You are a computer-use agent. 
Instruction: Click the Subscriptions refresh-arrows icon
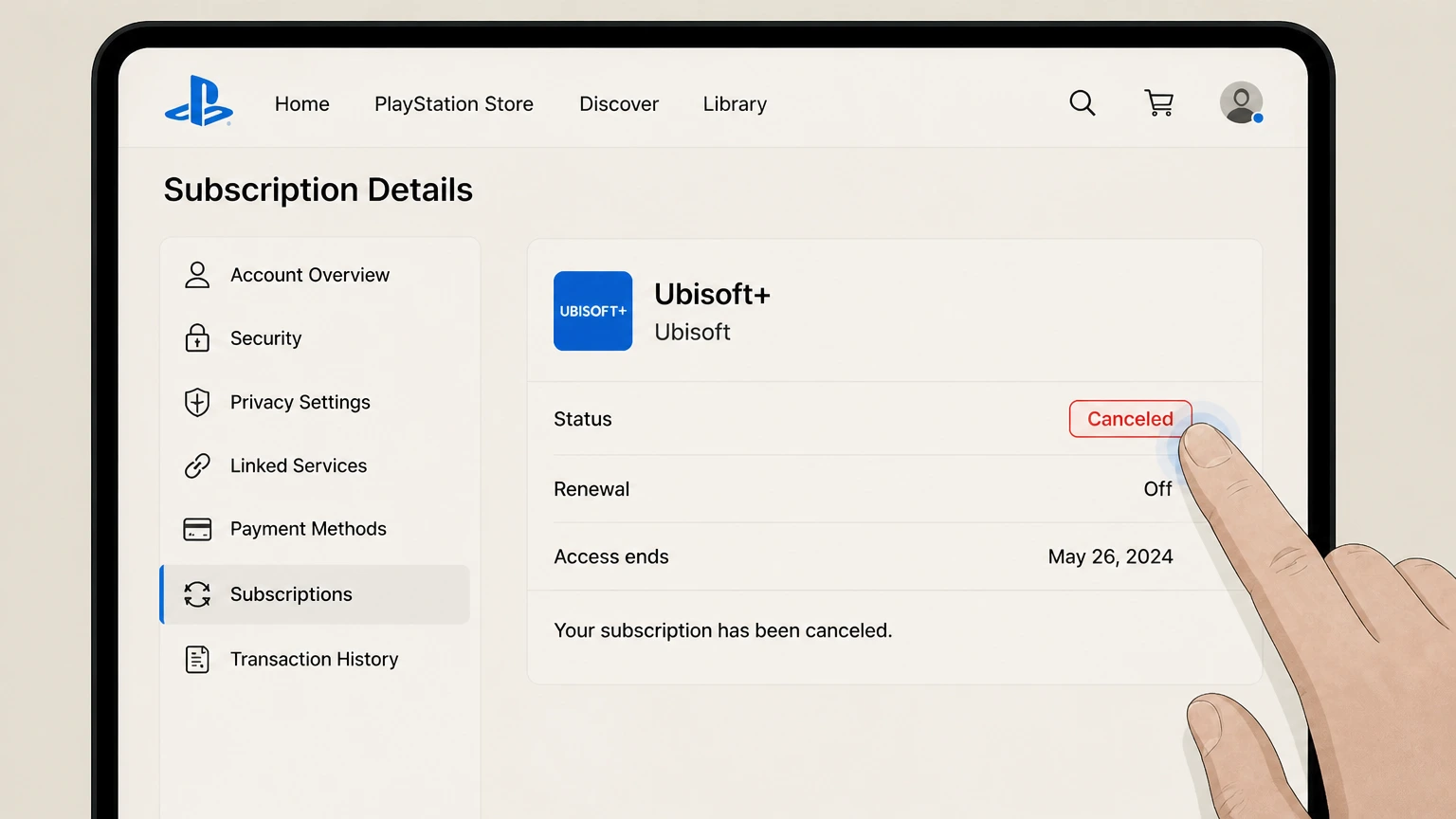pyautogui.click(x=197, y=594)
